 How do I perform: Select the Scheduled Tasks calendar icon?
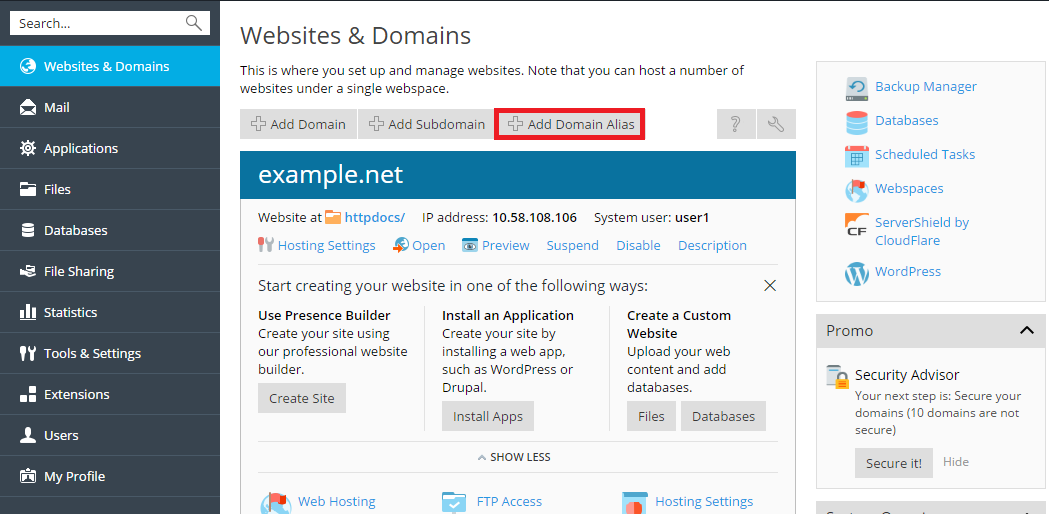point(857,155)
